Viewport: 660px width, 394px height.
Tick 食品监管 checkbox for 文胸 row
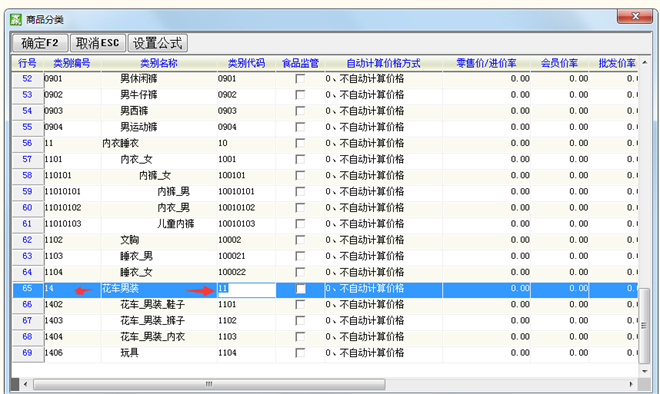(300, 240)
